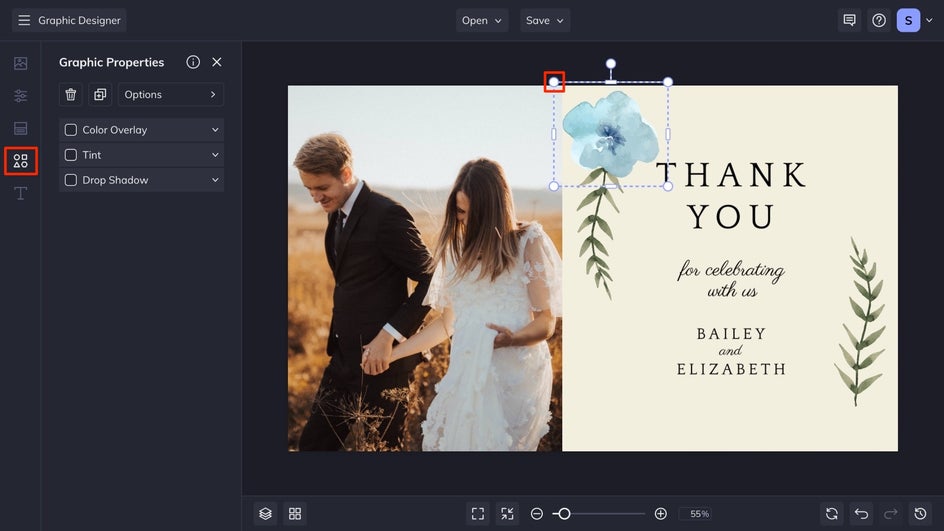
Task: Expand the Color Overlay section chevron
Action: click(215, 130)
